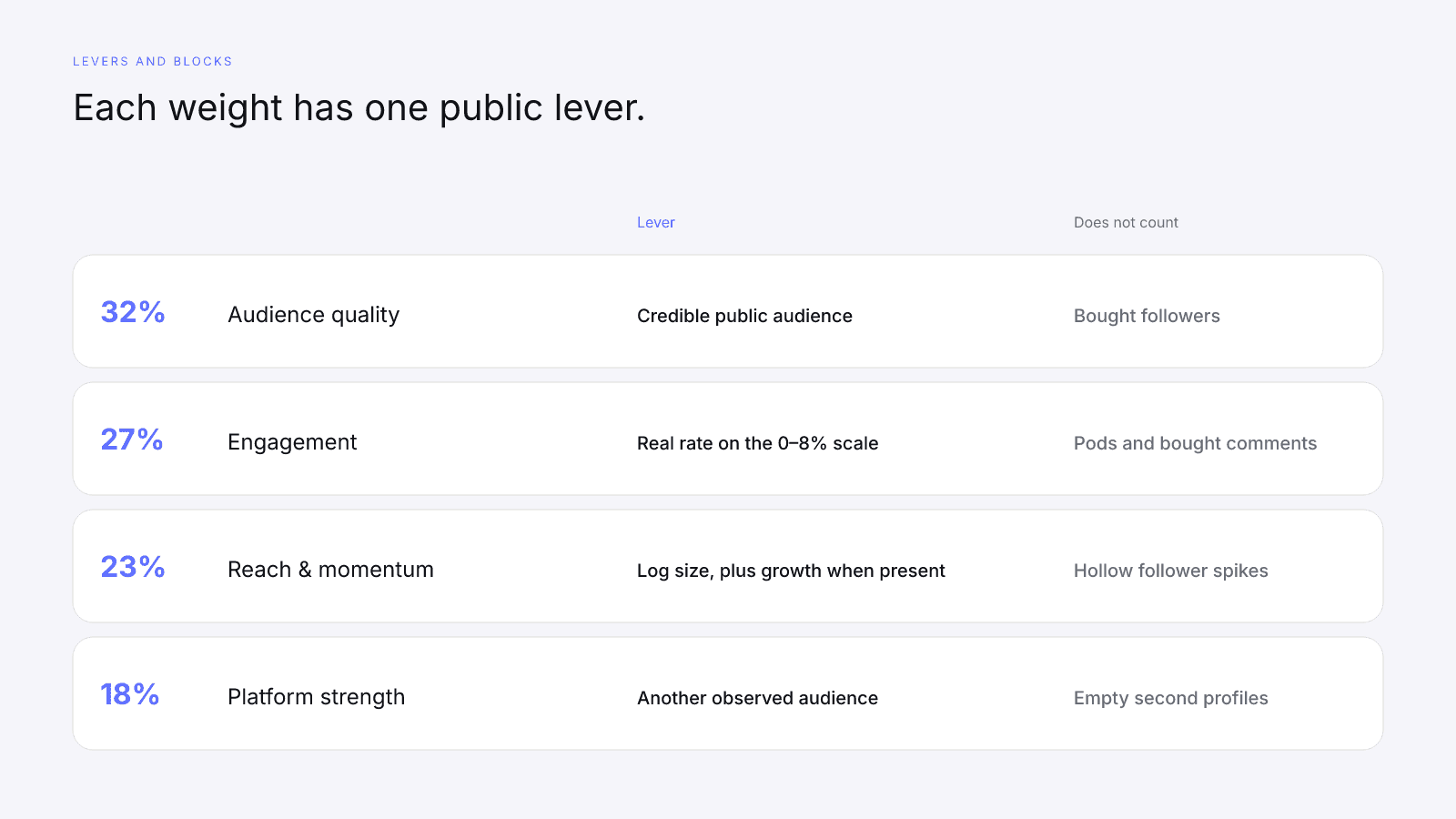Select the headline 'Each weight has one public lever.'
The image size is (1456, 819).
tap(359, 108)
